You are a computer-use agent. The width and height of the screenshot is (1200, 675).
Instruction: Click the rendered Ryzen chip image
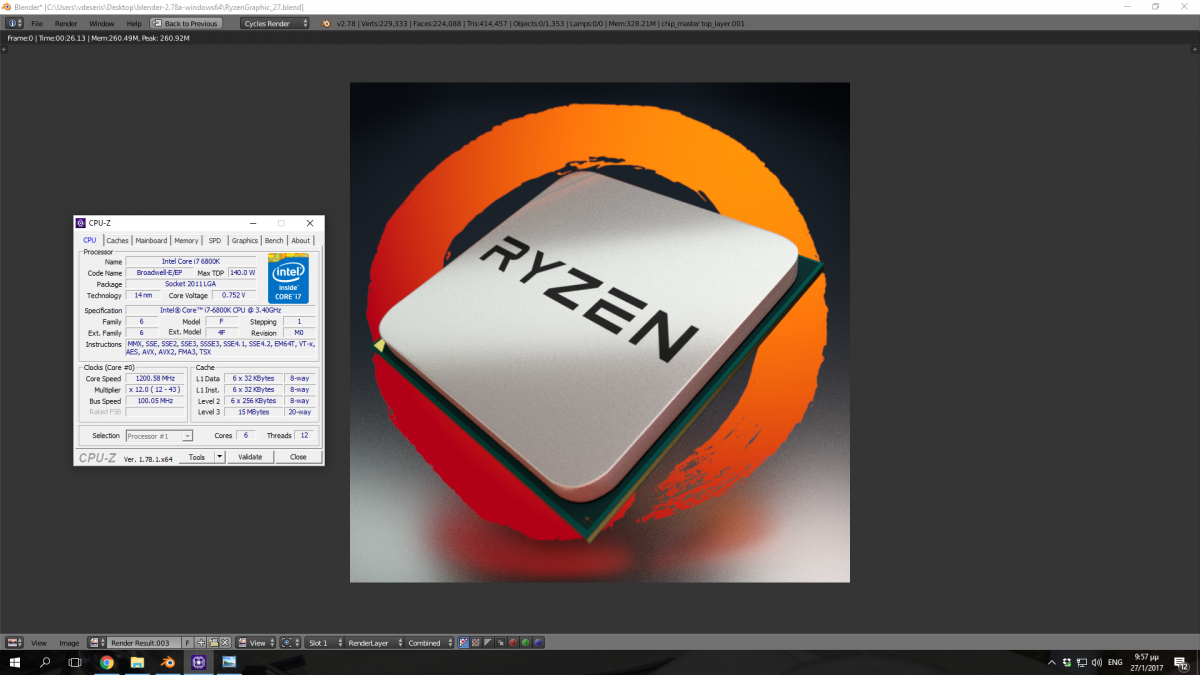click(600, 332)
